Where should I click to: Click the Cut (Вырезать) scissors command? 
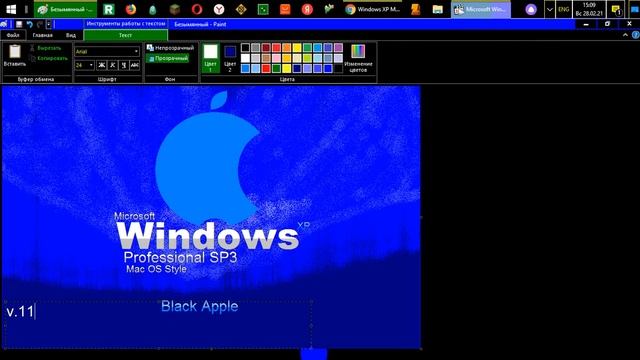tap(45, 48)
